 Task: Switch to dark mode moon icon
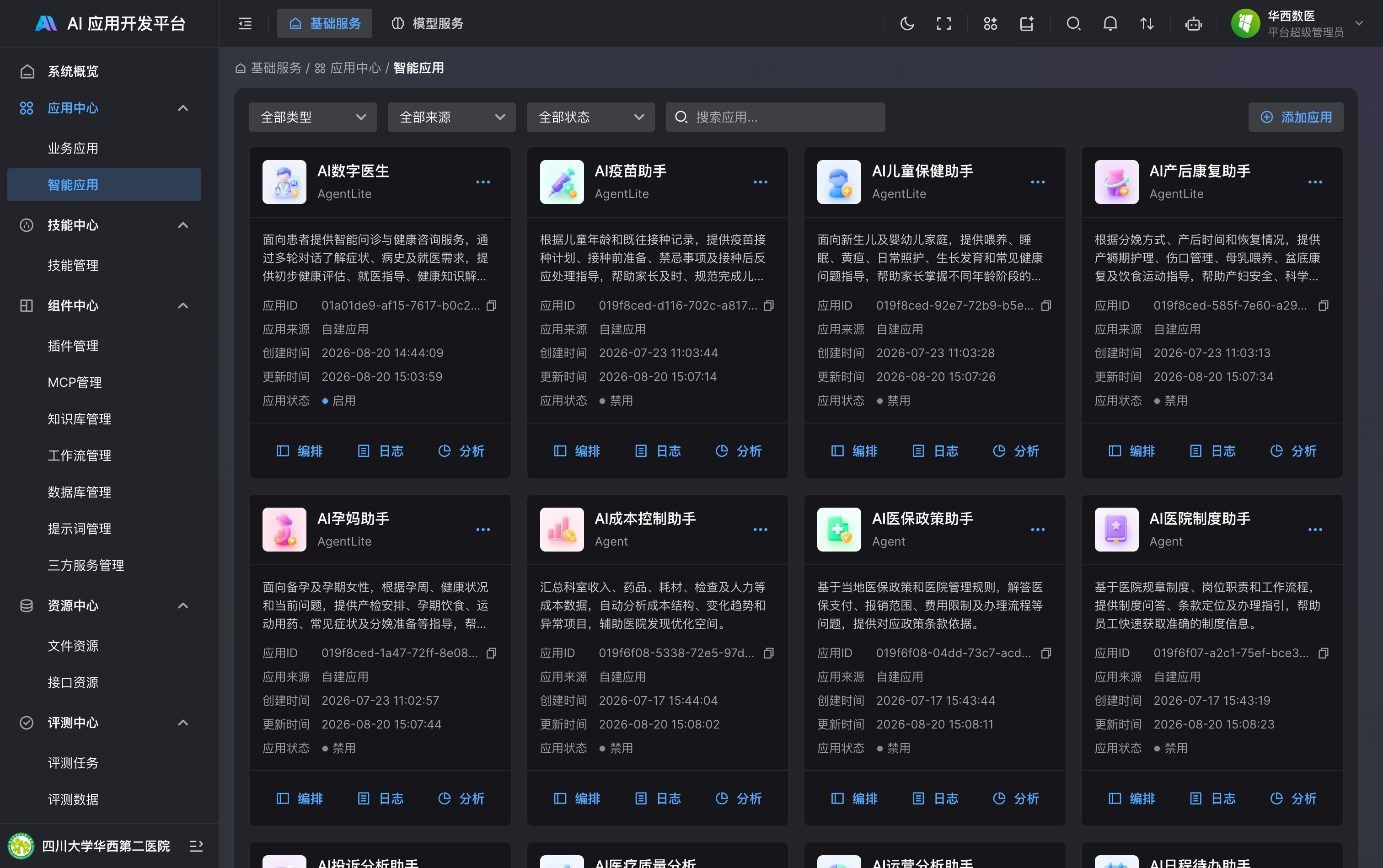point(907,23)
